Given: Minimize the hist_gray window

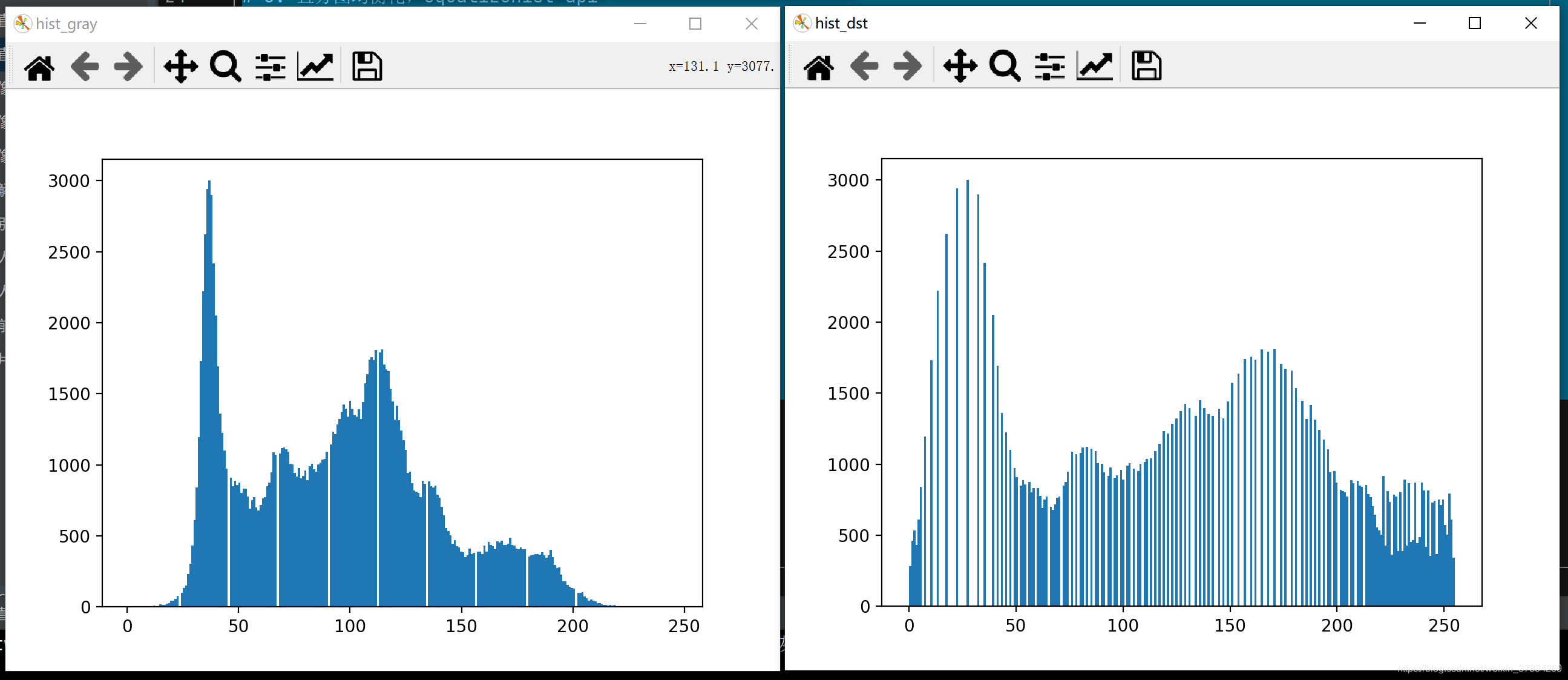Looking at the screenshot, I should [x=640, y=24].
